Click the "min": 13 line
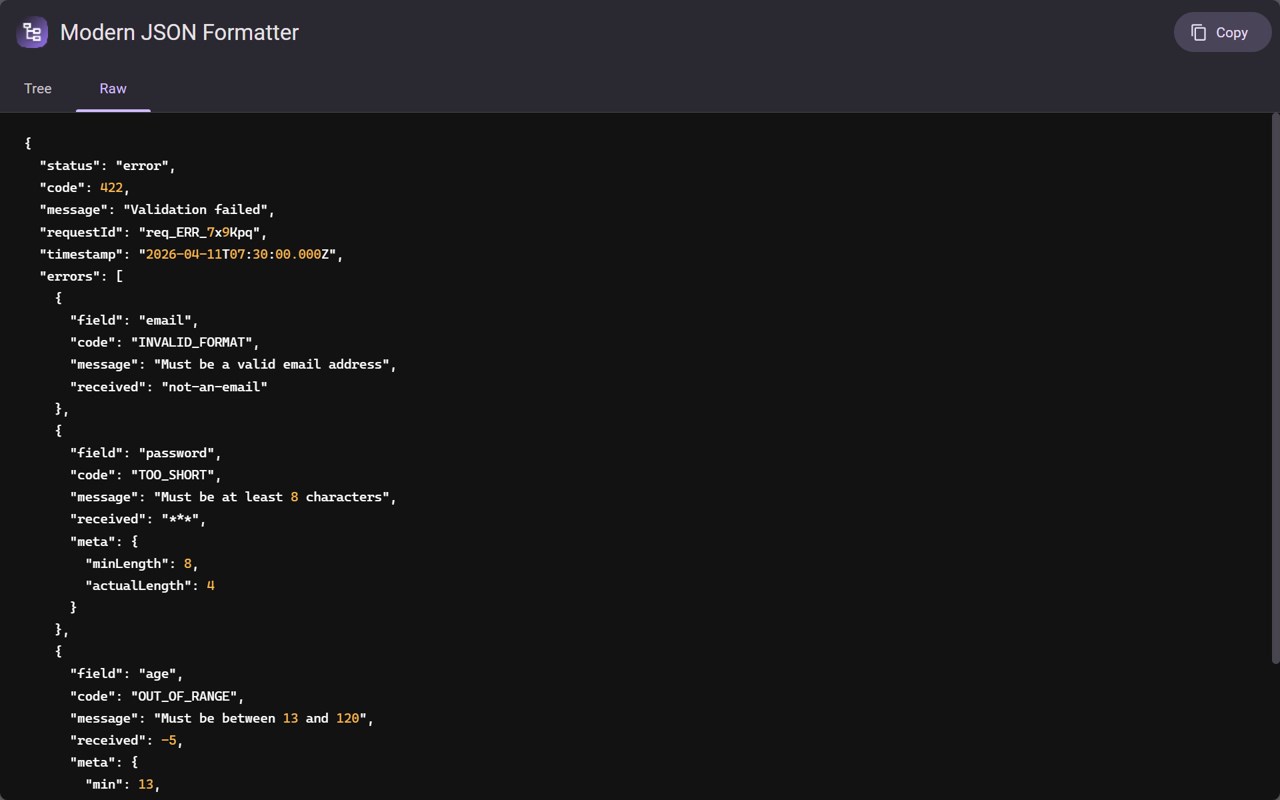The height and width of the screenshot is (800, 1280). (x=123, y=784)
